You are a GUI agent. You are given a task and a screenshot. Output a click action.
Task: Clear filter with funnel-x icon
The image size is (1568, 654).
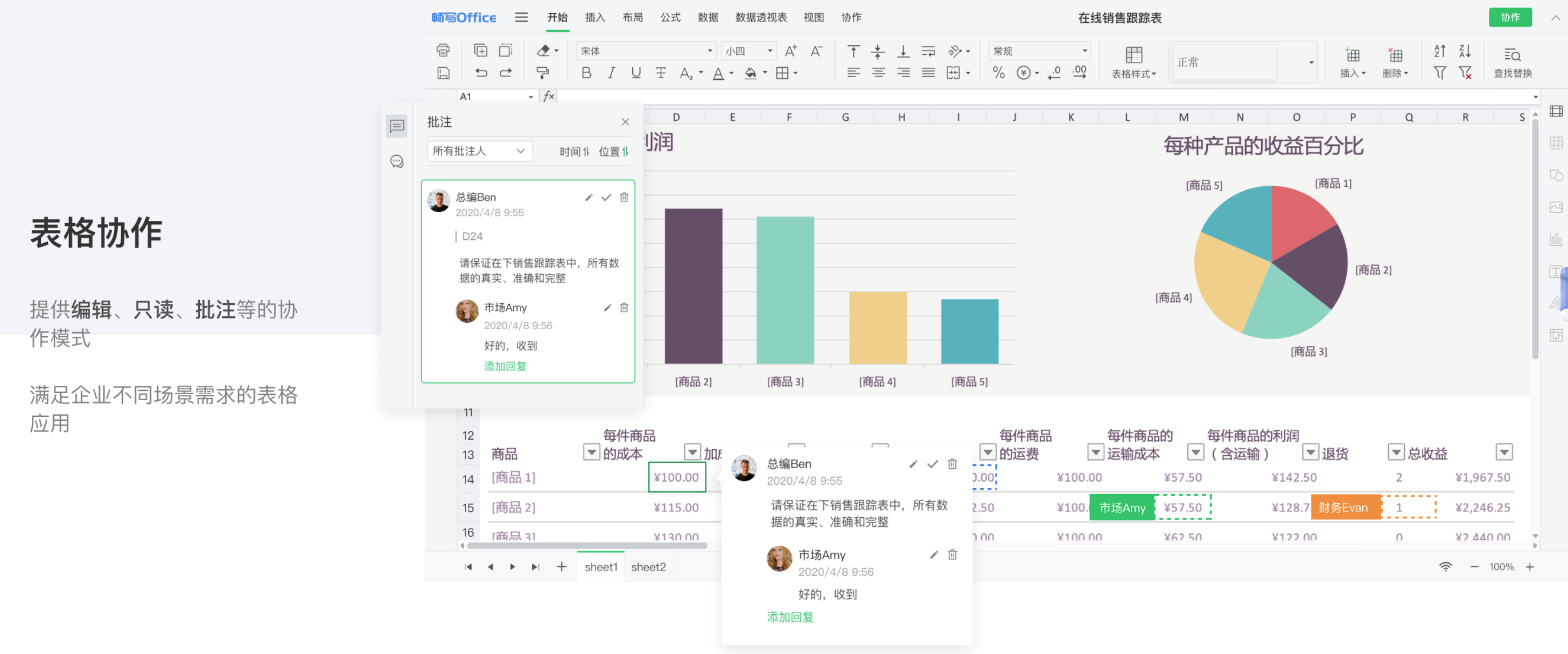coord(1465,73)
